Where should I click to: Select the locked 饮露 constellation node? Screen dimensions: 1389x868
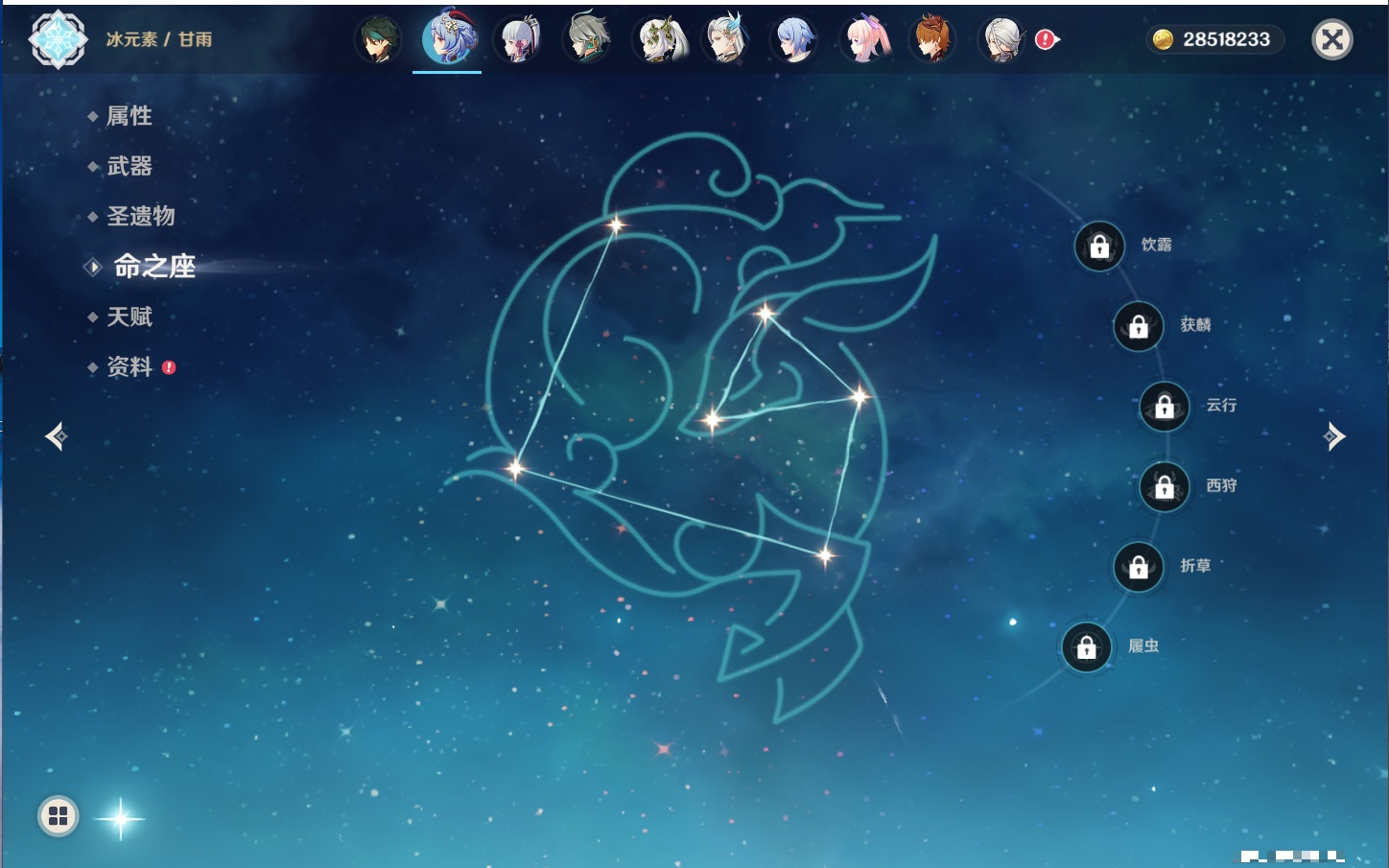pyautogui.click(x=1099, y=246)
